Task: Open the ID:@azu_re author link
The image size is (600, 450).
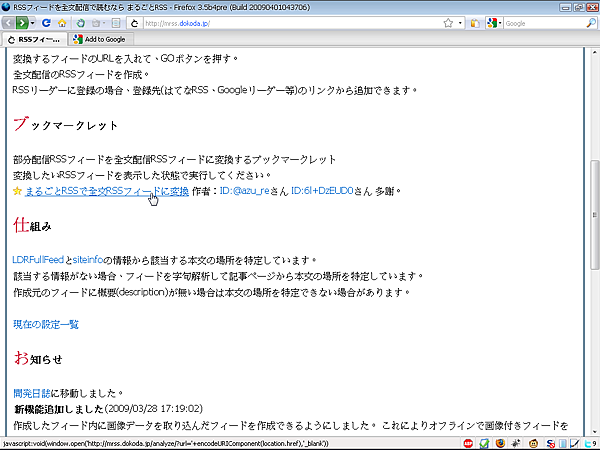Action: tap(245, 191)
